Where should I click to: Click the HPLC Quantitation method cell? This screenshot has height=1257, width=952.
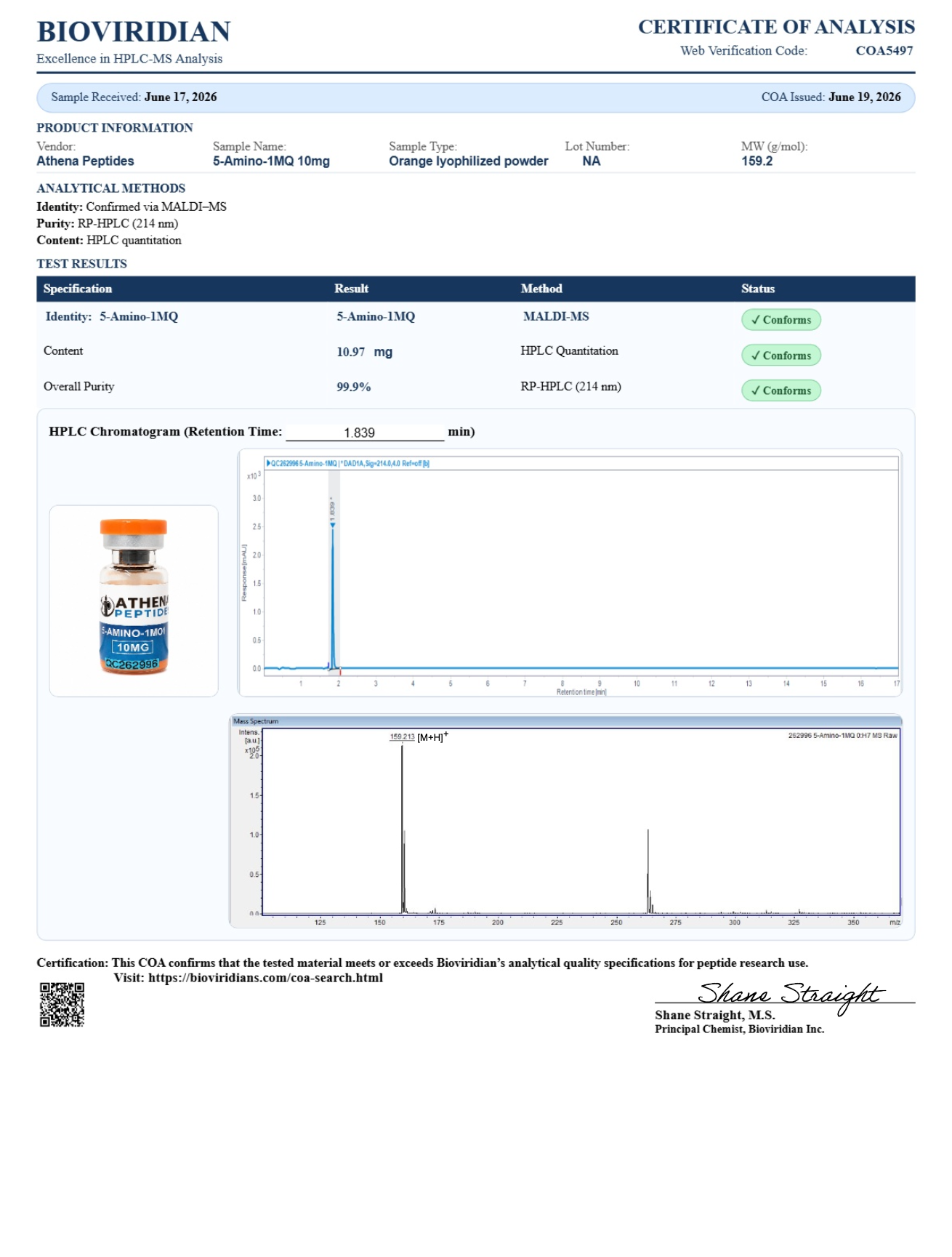pos(569,351)
